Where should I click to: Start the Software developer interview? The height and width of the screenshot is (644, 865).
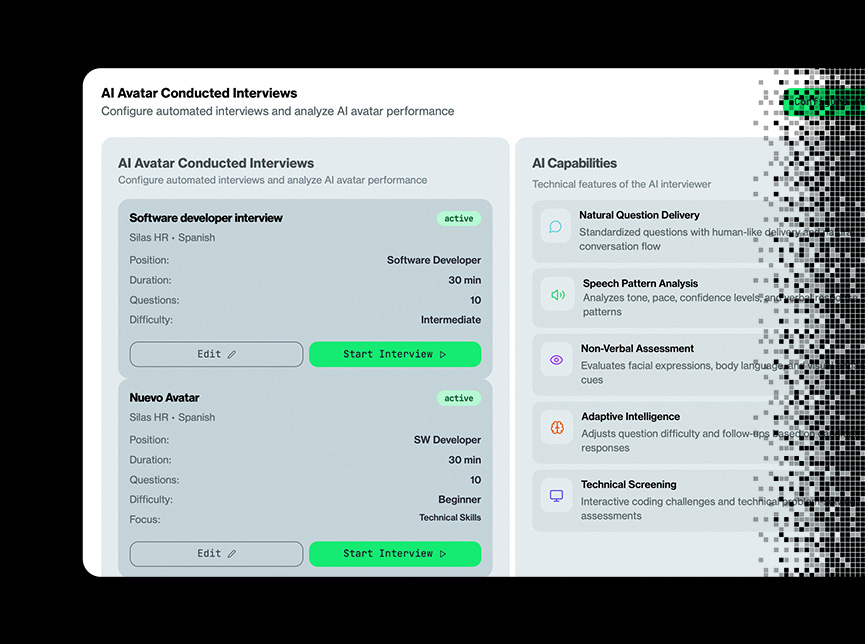[394, 354]
